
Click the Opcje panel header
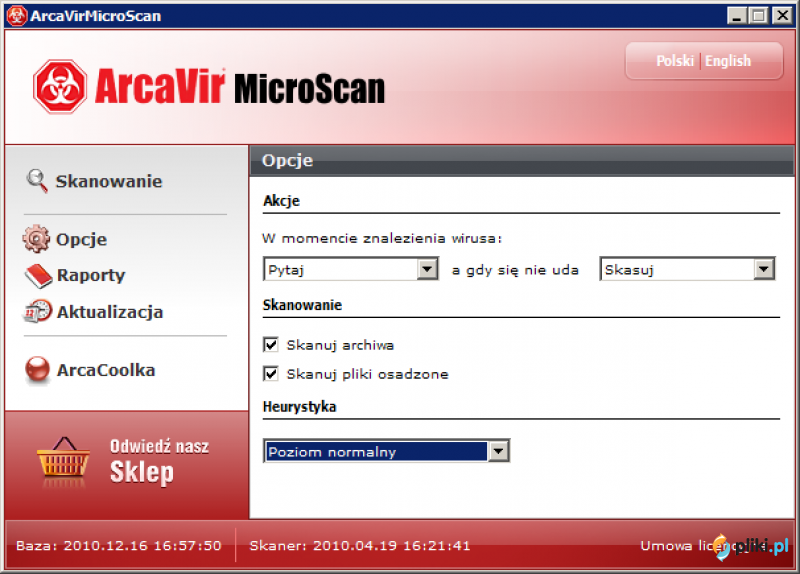click(521, 161)
